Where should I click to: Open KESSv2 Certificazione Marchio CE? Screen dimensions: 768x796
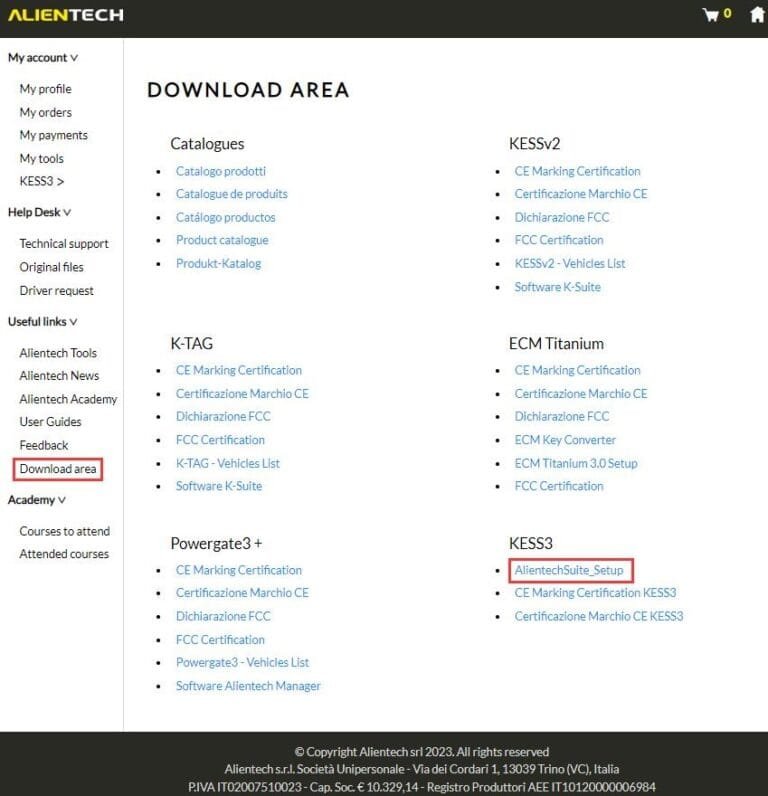pos(581,194)
